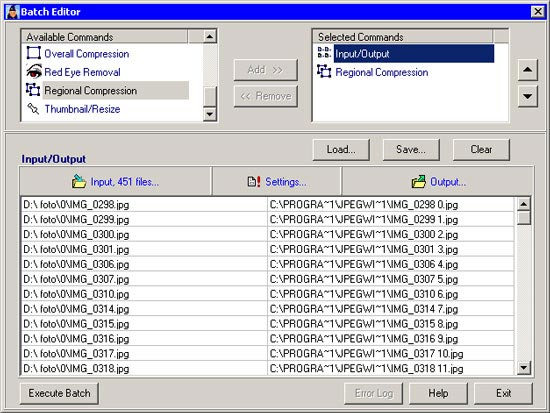Select input file IMG_0300.jpg
The image size is (550, 413).
tap(144, 234)
